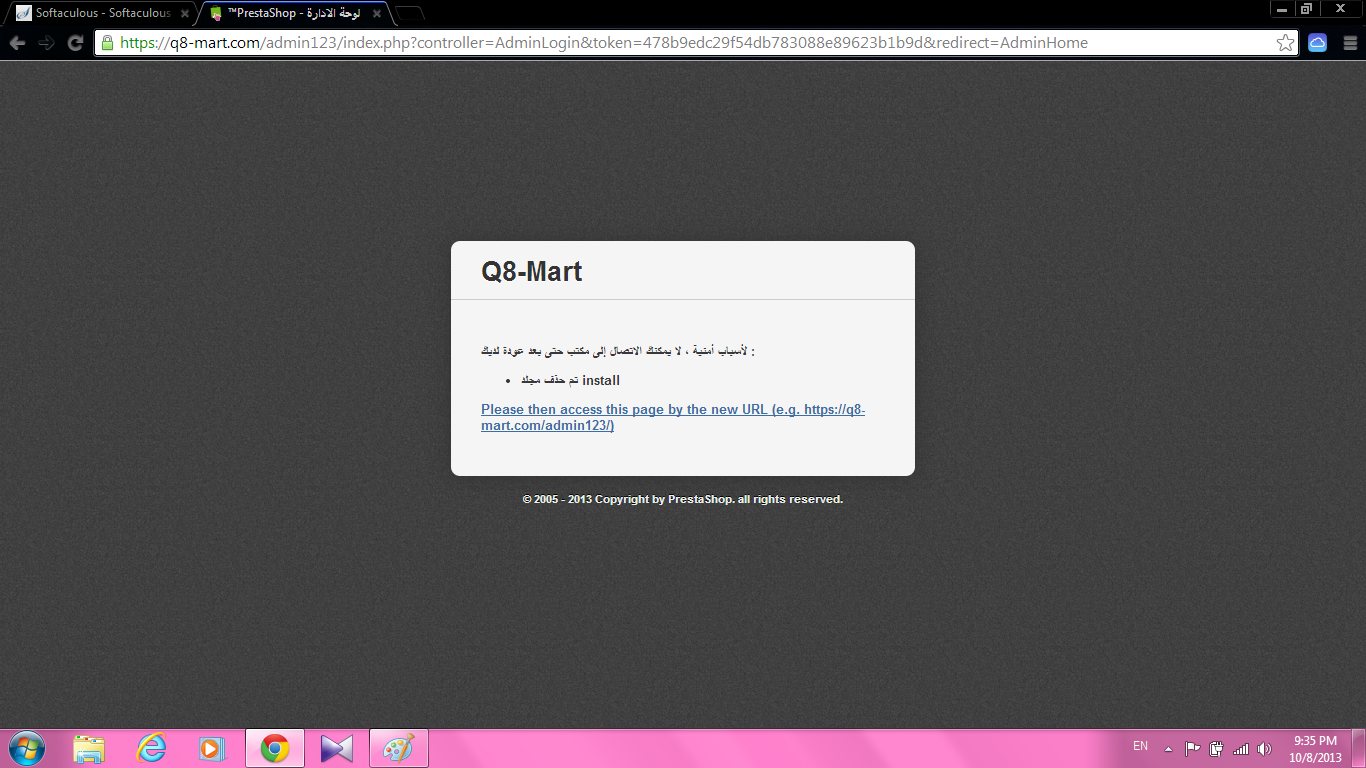Screen dimensions: 1366x768
Task: Open the volume speaker icon
Action: point(1265,748)
